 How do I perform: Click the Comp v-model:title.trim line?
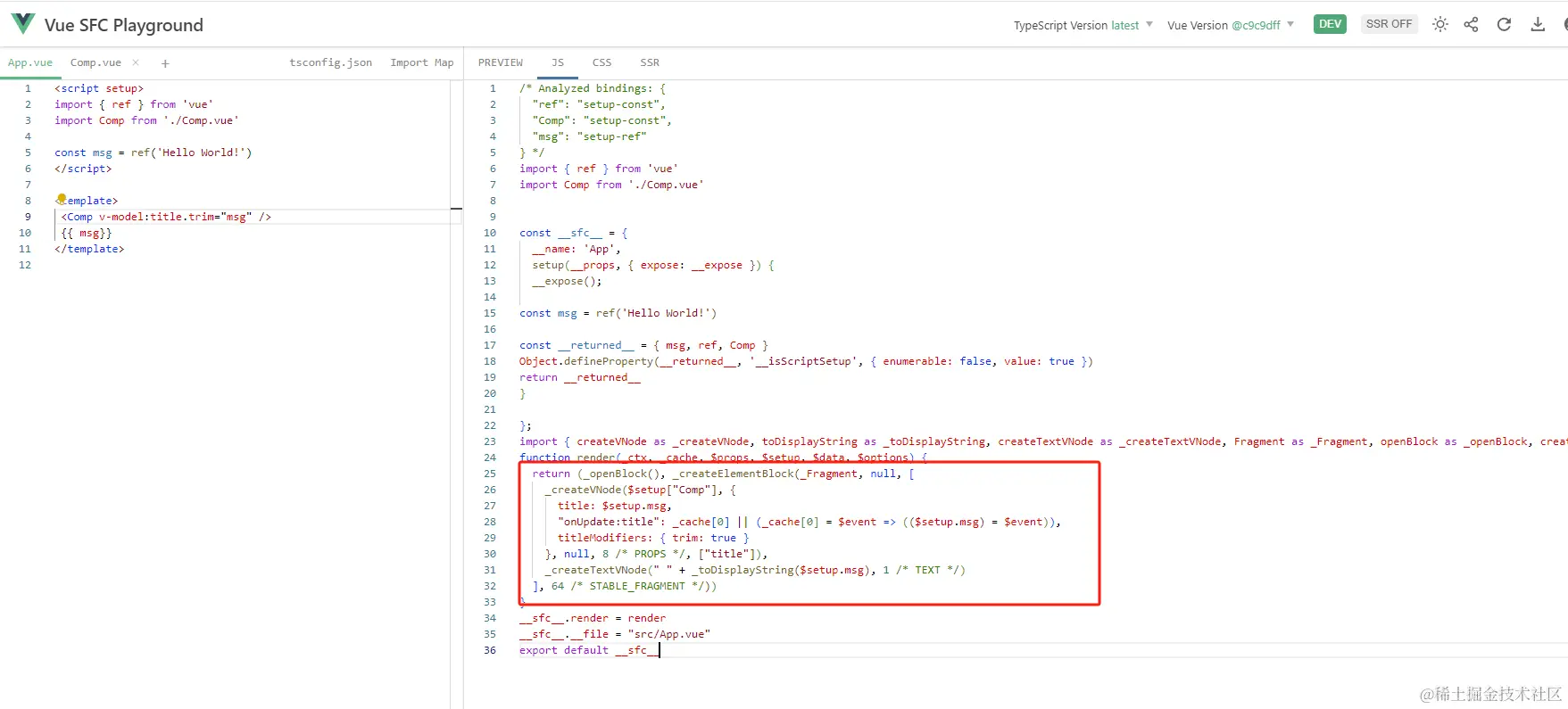click(x=166, y=217)
